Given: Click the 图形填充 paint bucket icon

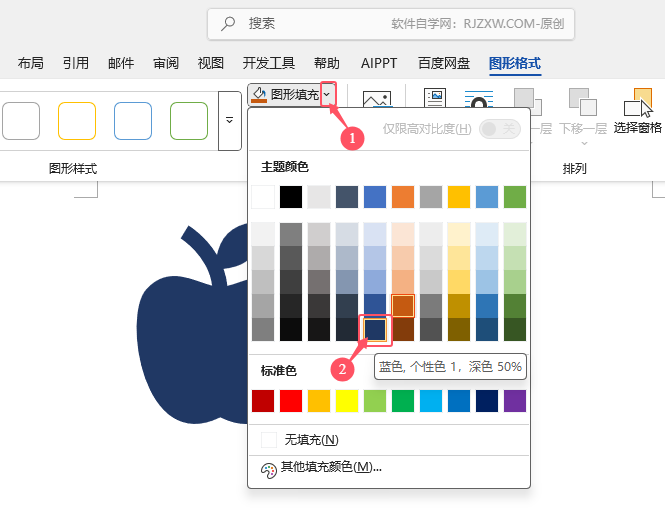Looking at the screenshot, I should 259,95.
